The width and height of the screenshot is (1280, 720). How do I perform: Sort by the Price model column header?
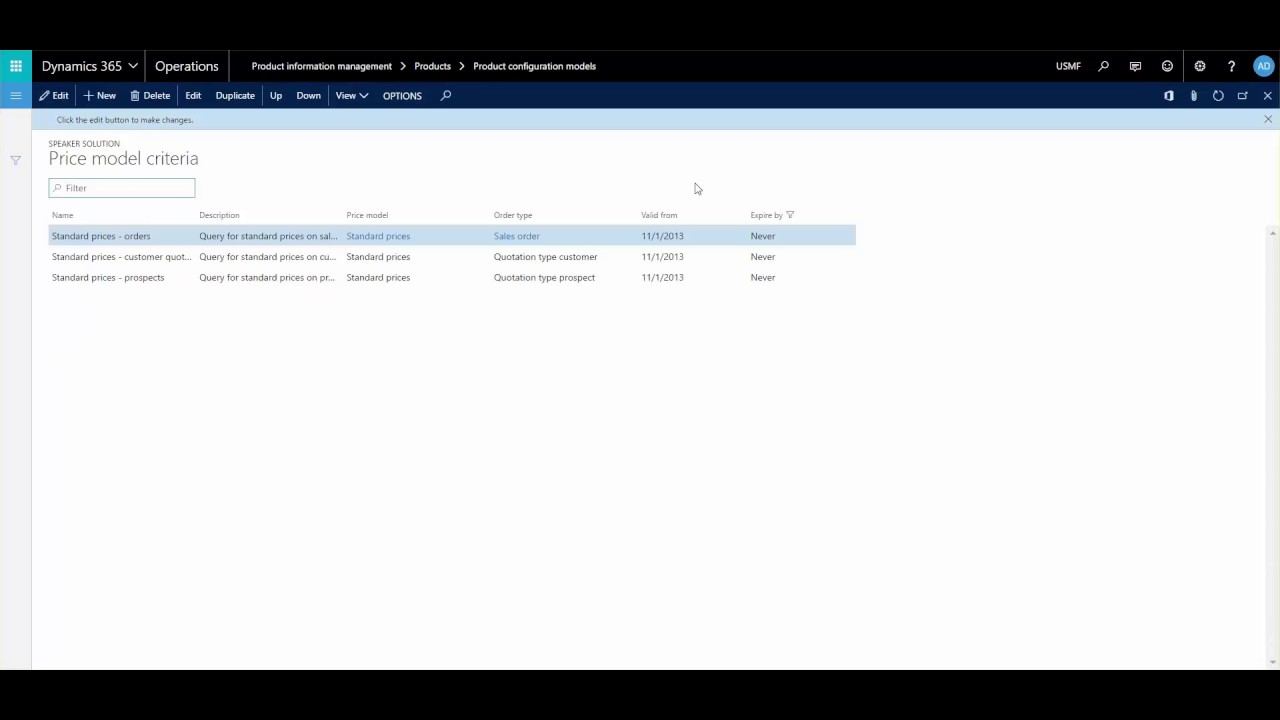tap(367, 215)
